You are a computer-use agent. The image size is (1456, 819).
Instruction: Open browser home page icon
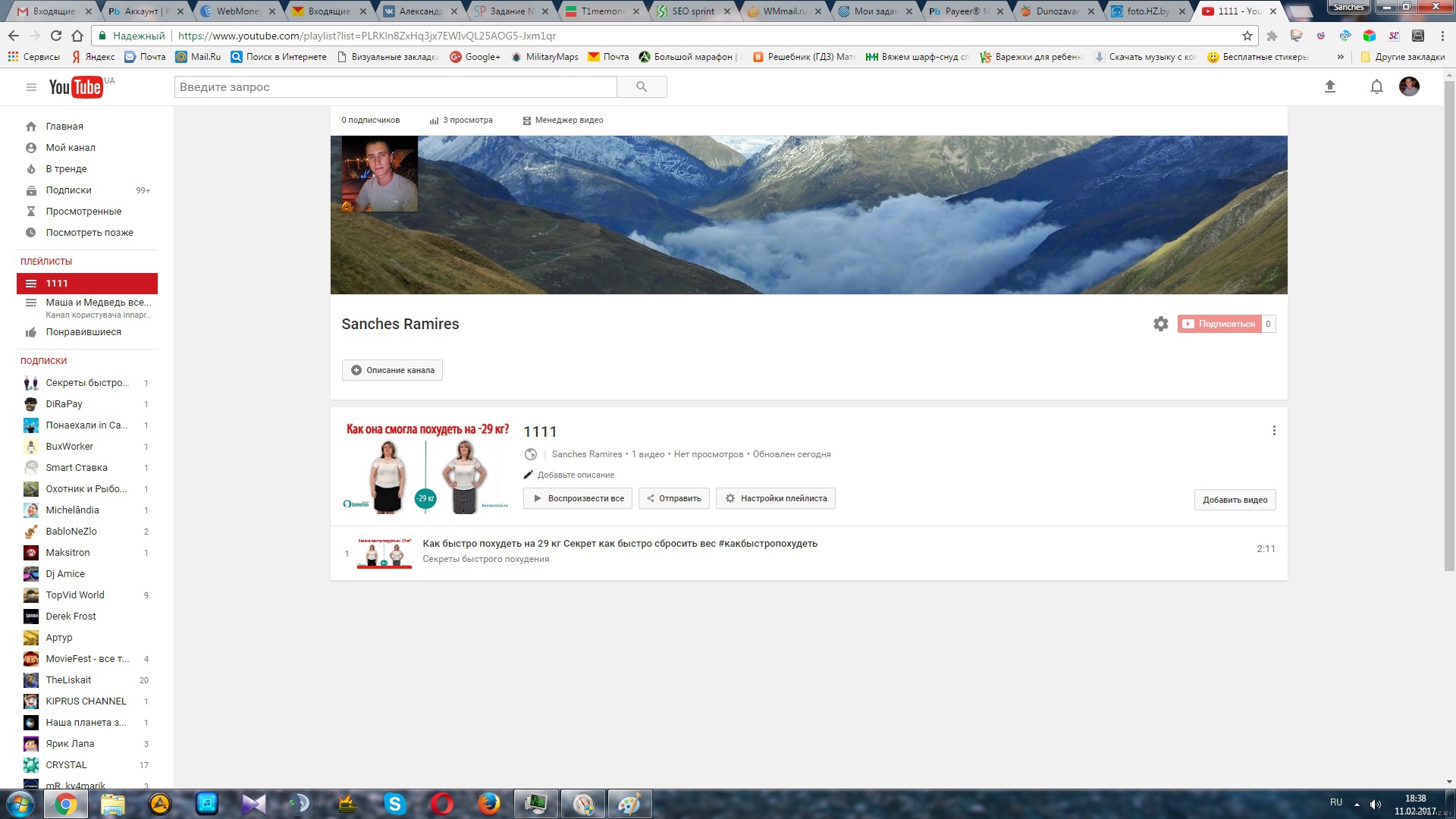tap(77, 36)
